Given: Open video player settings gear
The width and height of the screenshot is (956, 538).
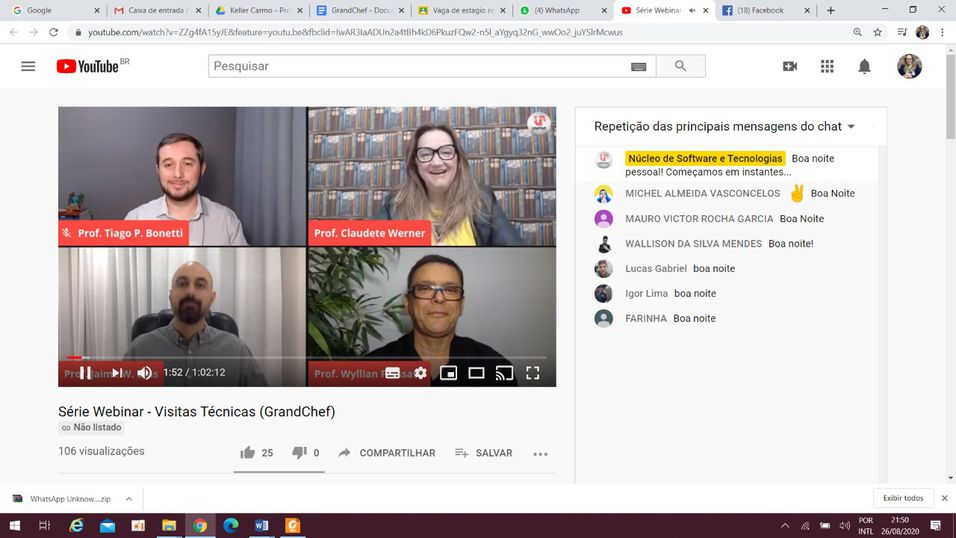Looking at the screenshot, I should click(421, 373).
